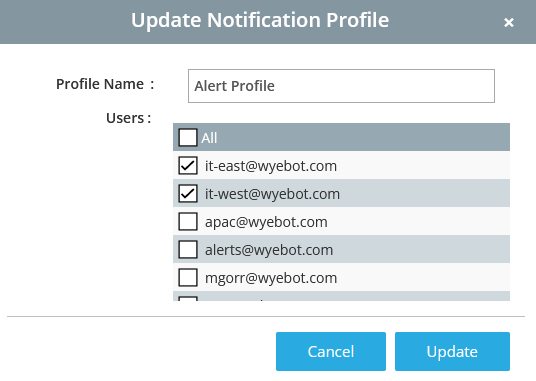This screenshot has width=536, height=381.
Task: Uncheck the it-east@wyebot.com checkbox
Action: tap(188, 165)
